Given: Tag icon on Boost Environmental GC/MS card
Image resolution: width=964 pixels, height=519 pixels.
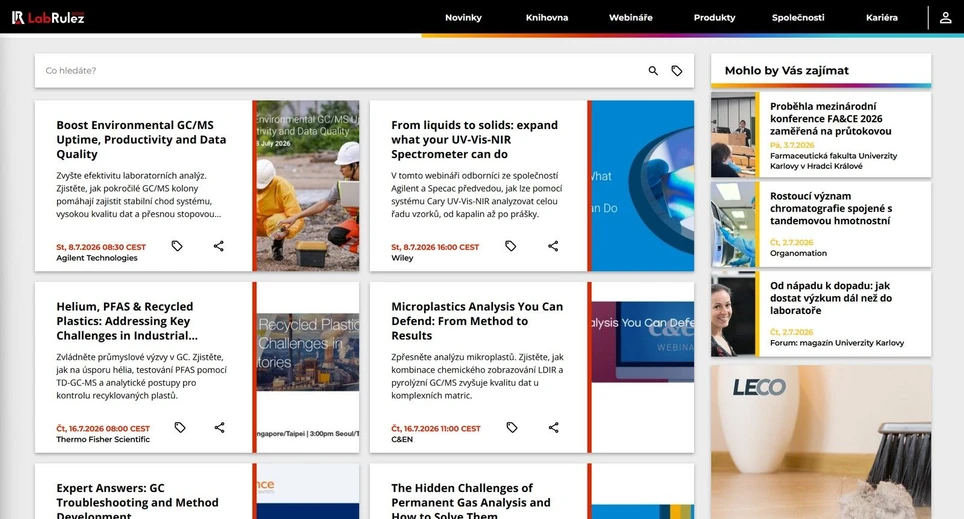Looking at the screenshot, I should [x=177, y=246].
